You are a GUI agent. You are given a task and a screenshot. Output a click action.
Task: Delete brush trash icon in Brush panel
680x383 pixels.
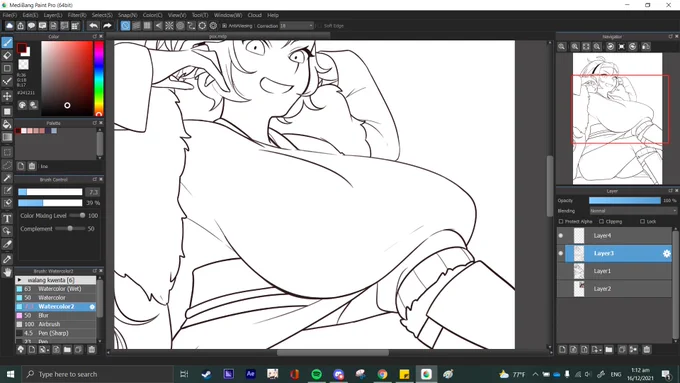(x=92, y=349)
